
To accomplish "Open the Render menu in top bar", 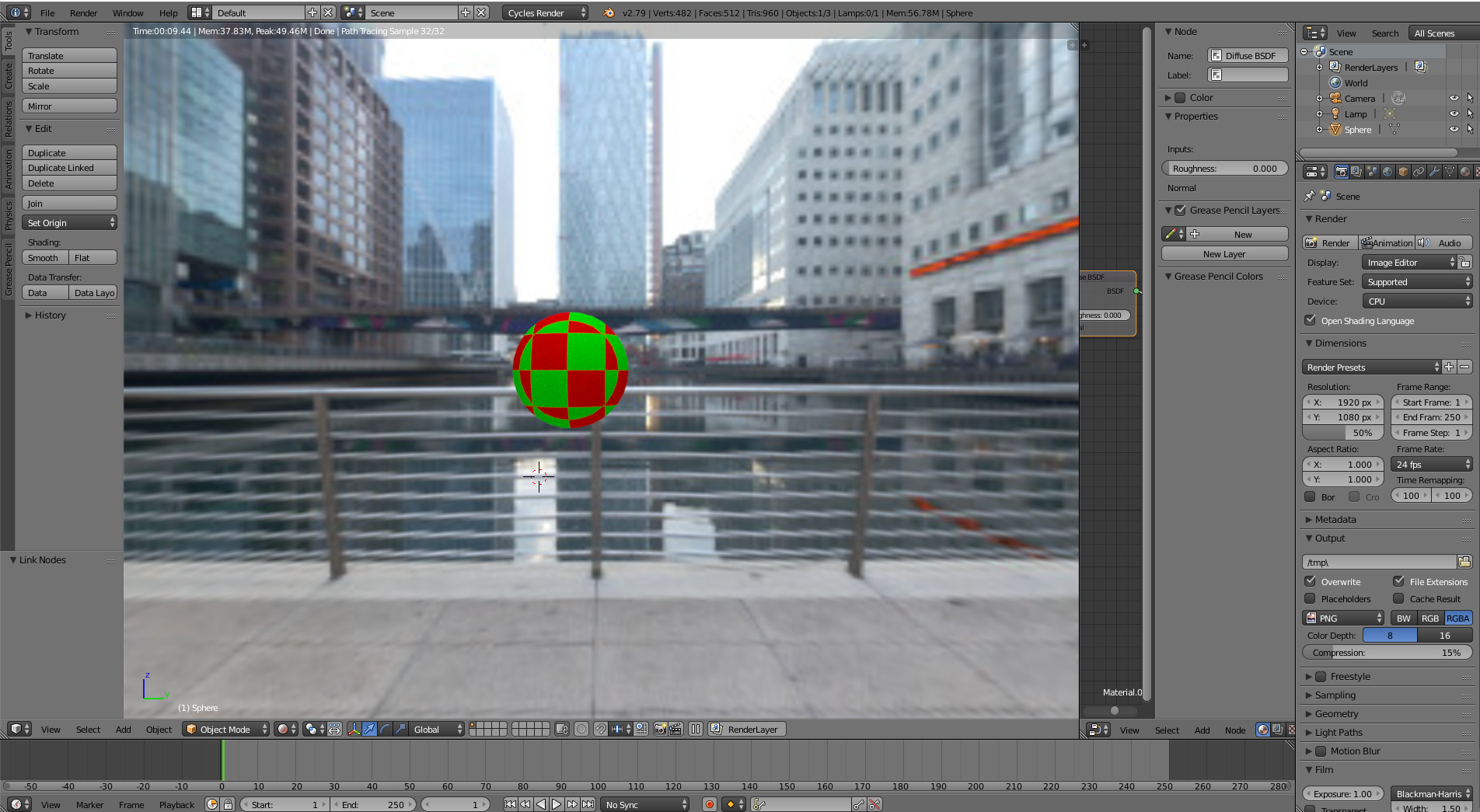I will pos(83,12).
